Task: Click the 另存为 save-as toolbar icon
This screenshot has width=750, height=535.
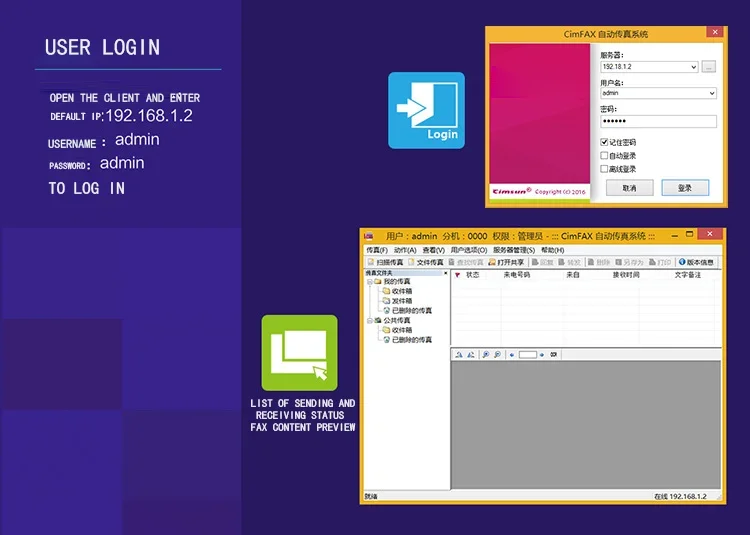Action: pyautogui.click(x=618, y=262)
